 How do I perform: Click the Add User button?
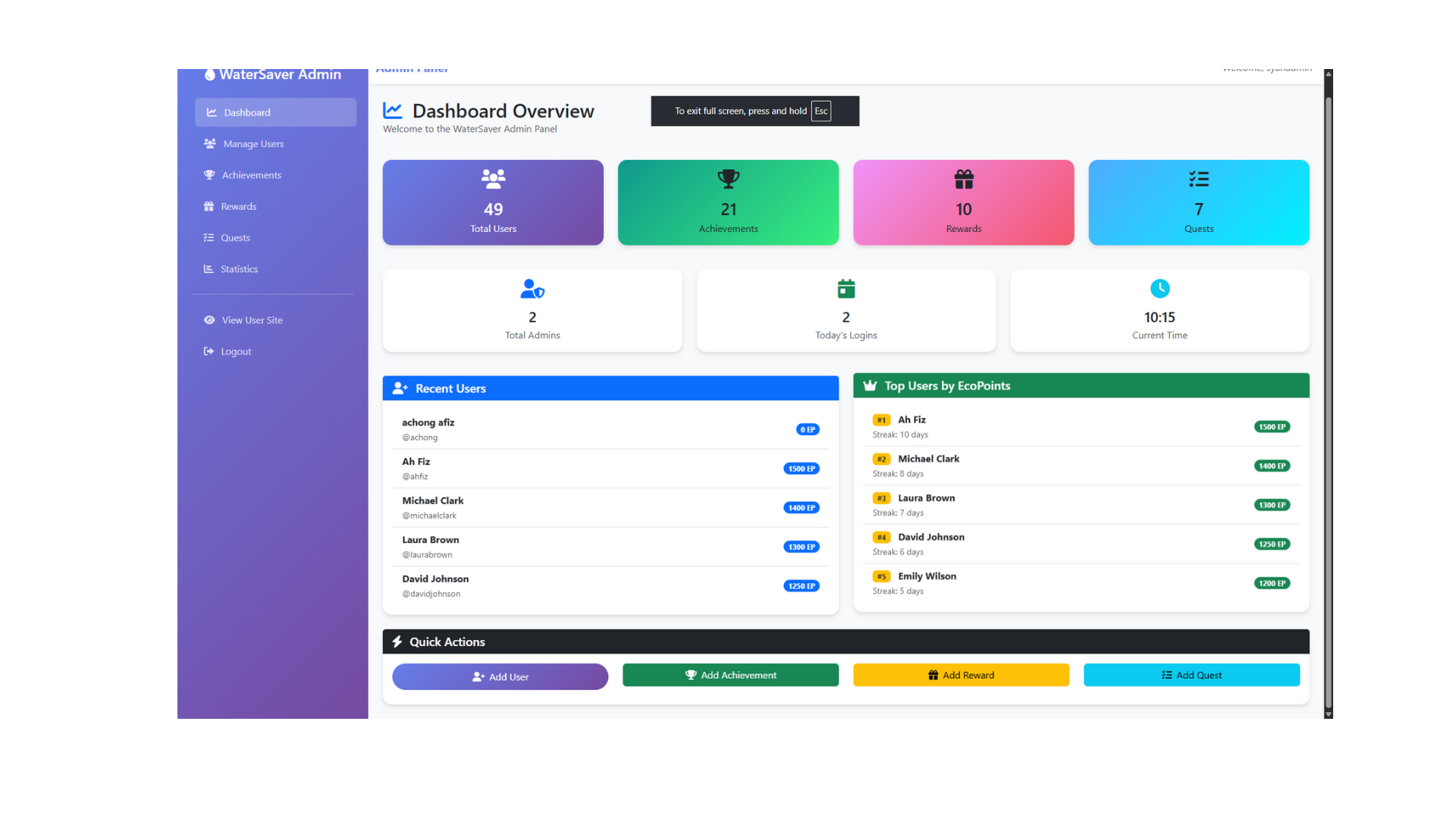pyautogui.click(x=500, y=676)
